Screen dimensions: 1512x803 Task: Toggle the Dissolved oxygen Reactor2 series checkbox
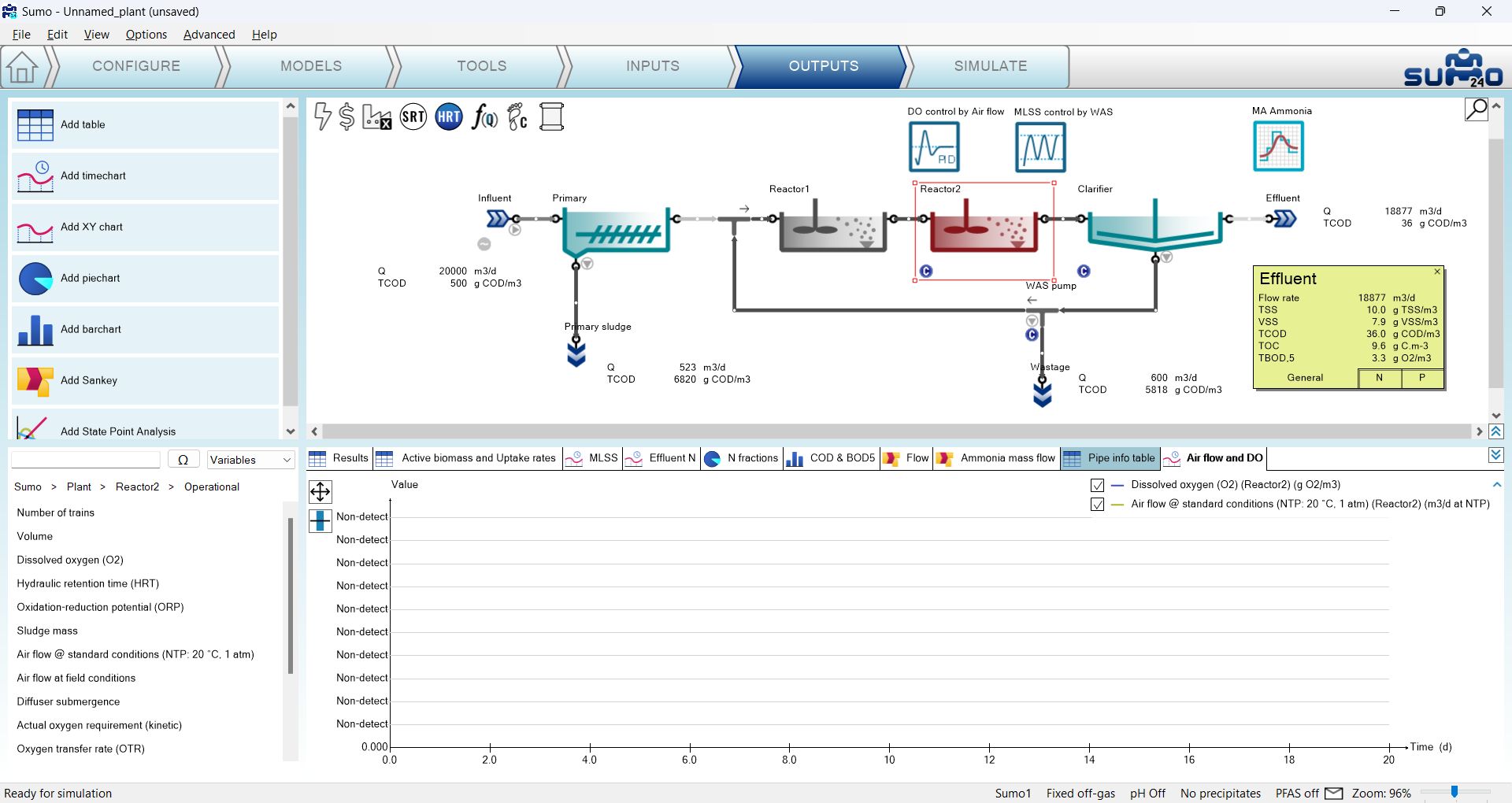click(1097, 485)
